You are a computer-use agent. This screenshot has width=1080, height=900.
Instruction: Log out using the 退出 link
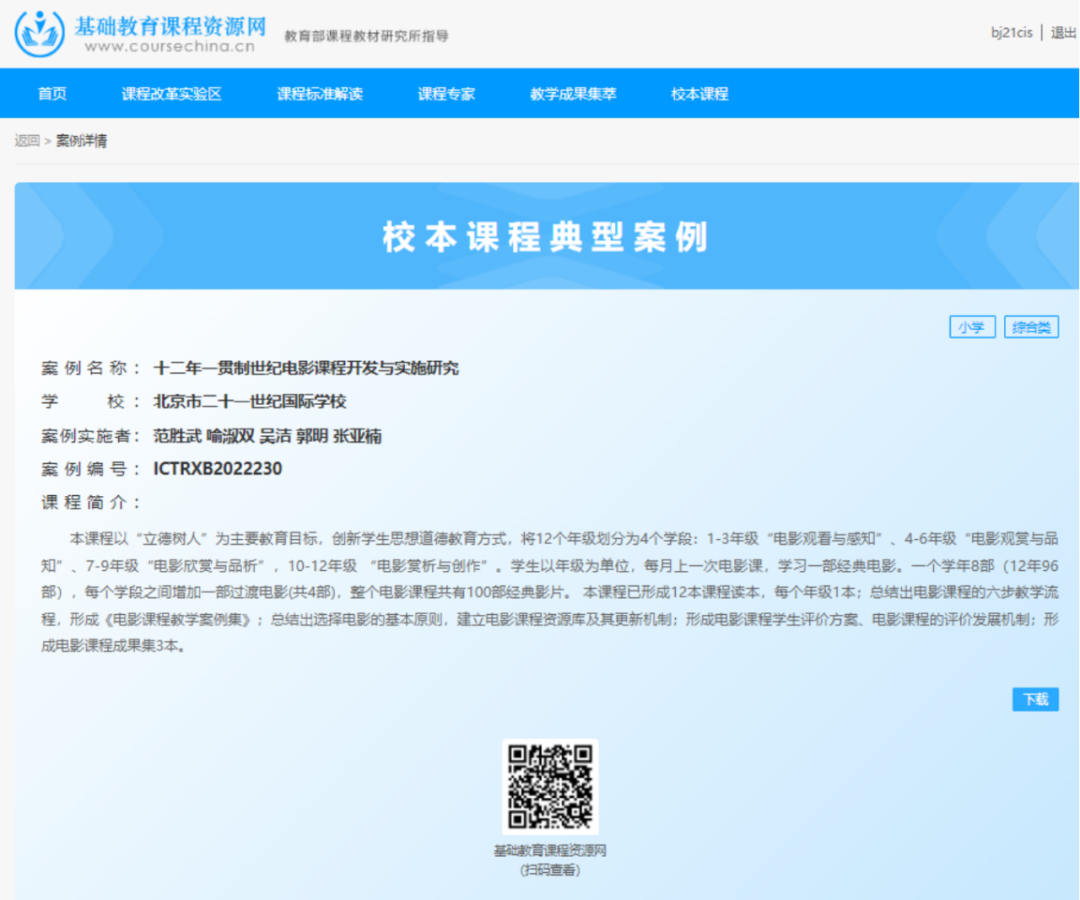(1063, 32)
